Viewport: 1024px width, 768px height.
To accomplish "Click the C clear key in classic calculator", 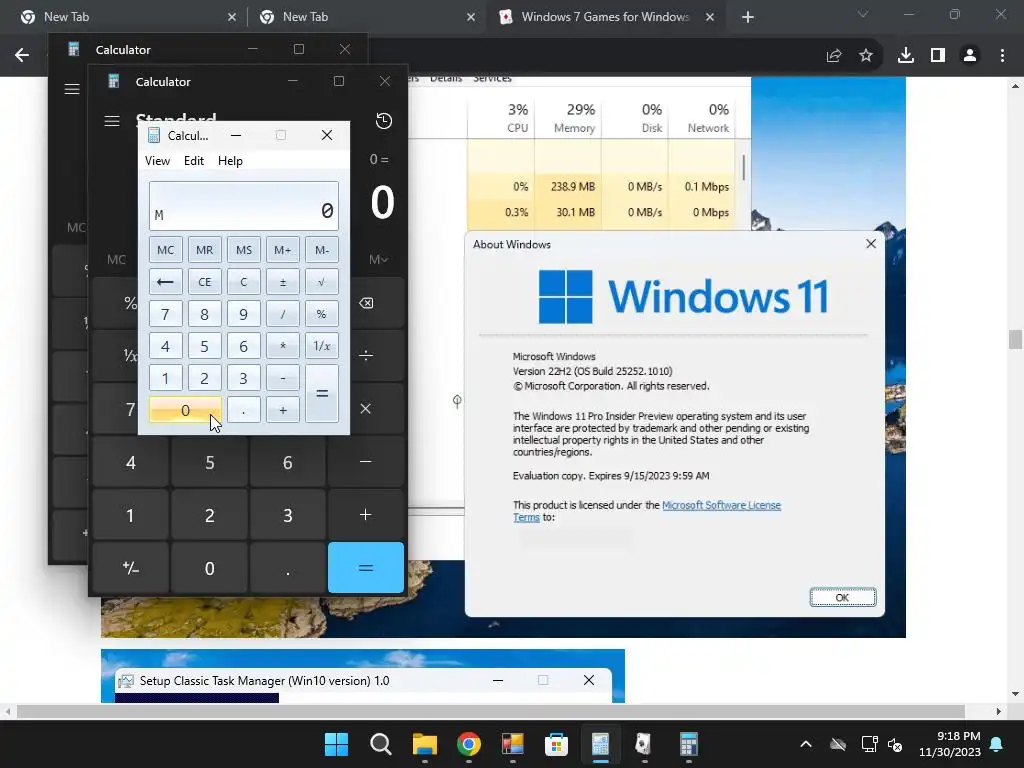I will click(x=244, y=282).
